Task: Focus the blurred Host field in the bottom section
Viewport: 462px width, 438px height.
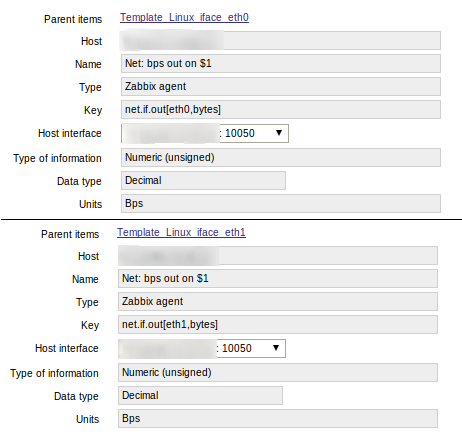Action: pyautogui.click(x=278, y=256)
